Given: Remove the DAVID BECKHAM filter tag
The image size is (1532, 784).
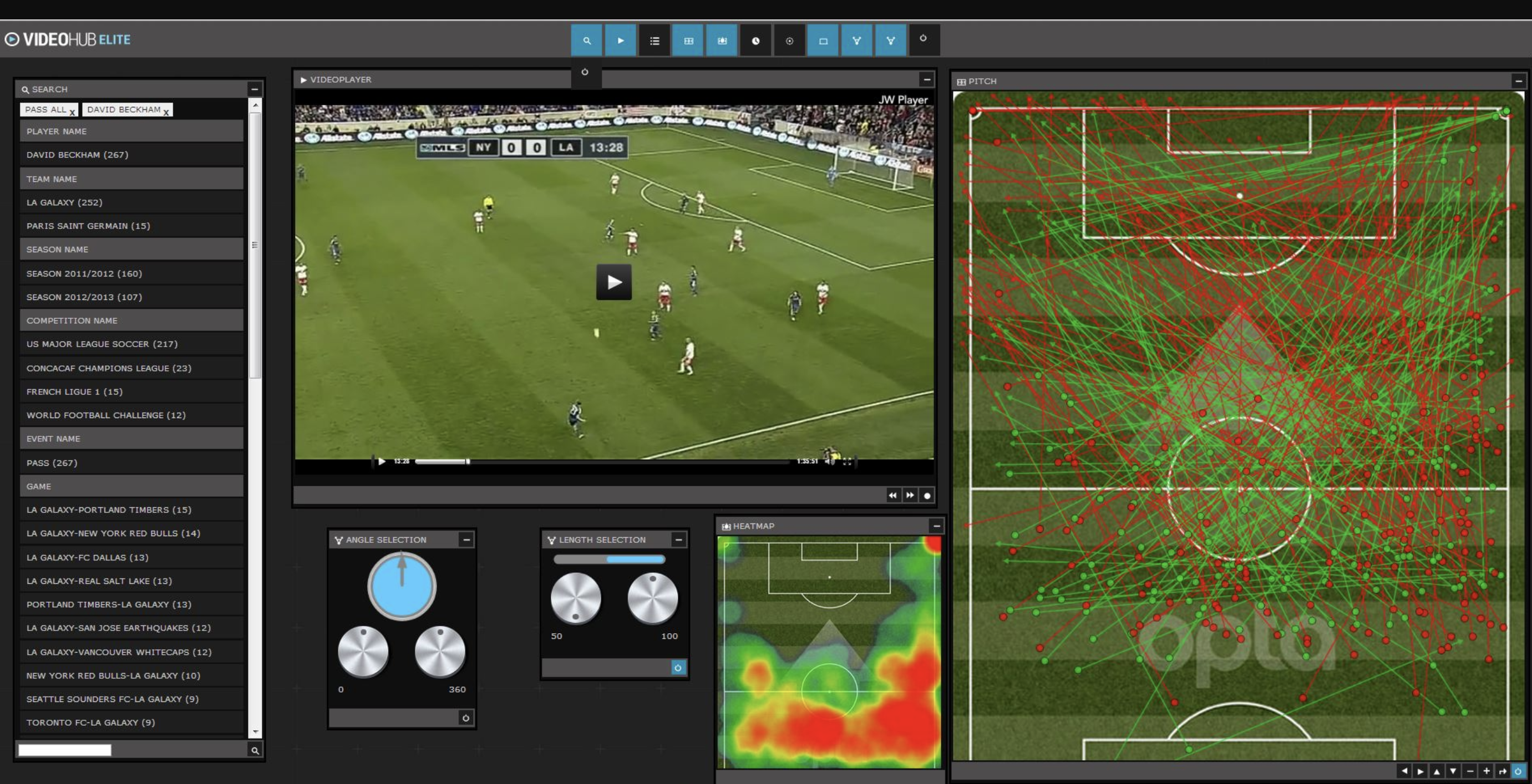Looking at the screenshot, I should click(166, 112).
